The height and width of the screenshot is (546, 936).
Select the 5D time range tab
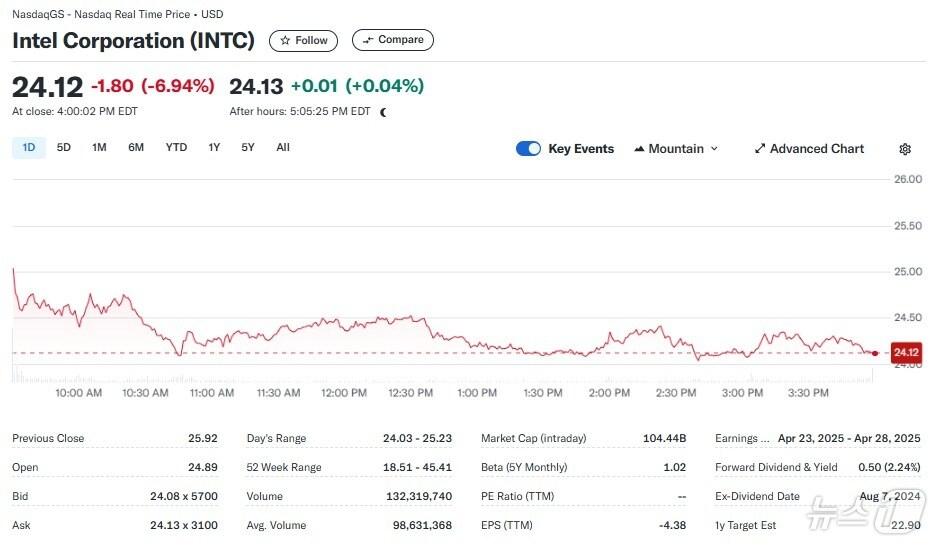[x=64, y=148]
